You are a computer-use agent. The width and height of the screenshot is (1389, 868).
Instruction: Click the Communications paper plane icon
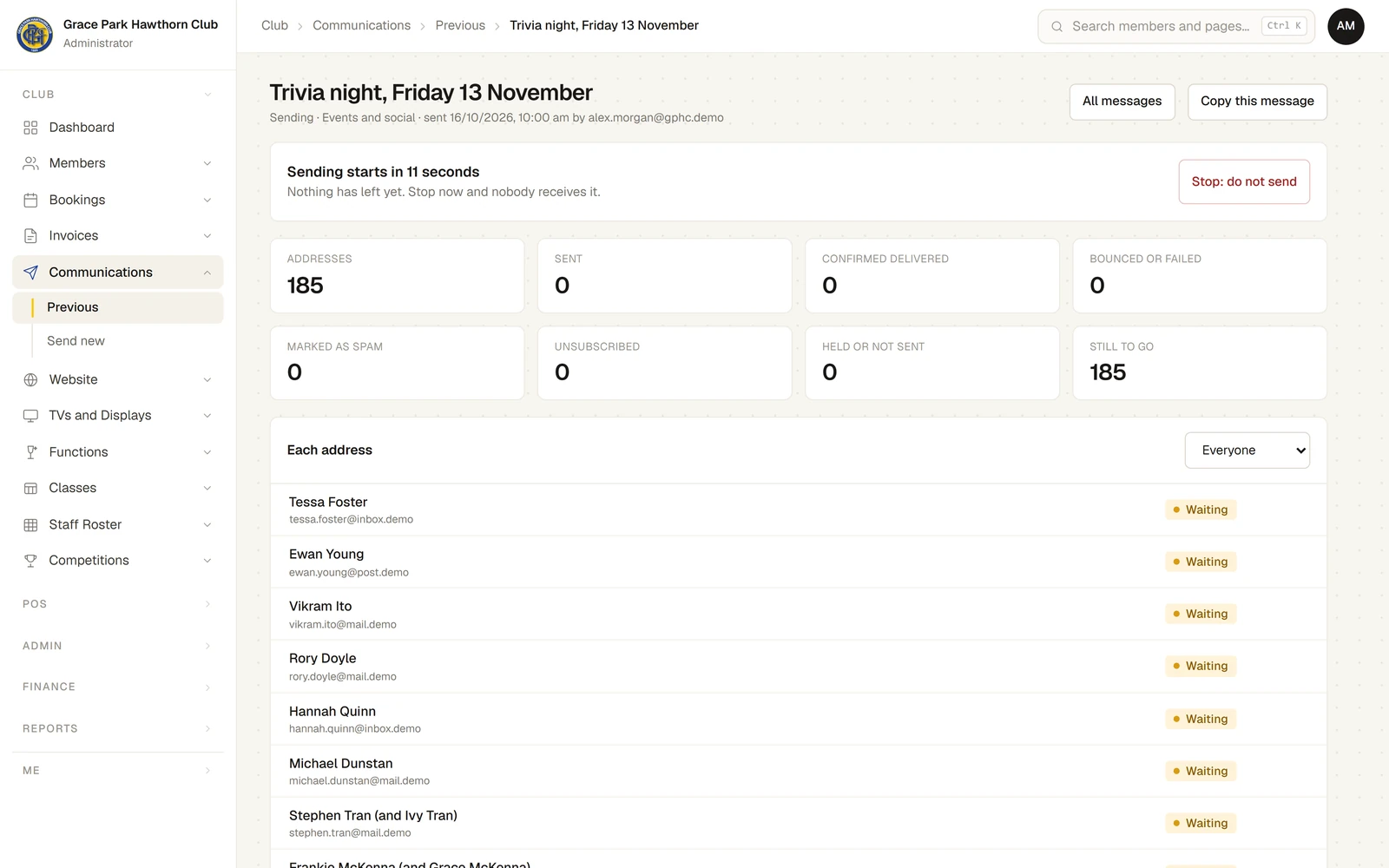tap(30, 273)
